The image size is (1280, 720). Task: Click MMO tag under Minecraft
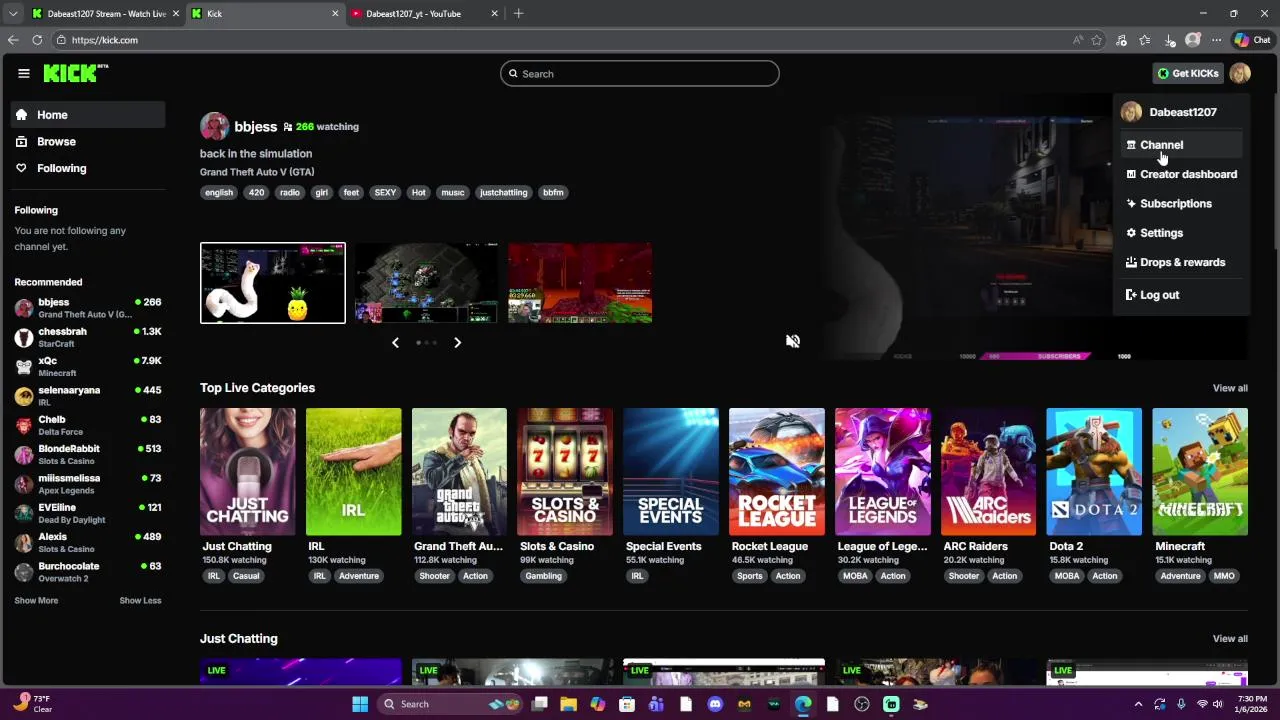(1224, 576)
